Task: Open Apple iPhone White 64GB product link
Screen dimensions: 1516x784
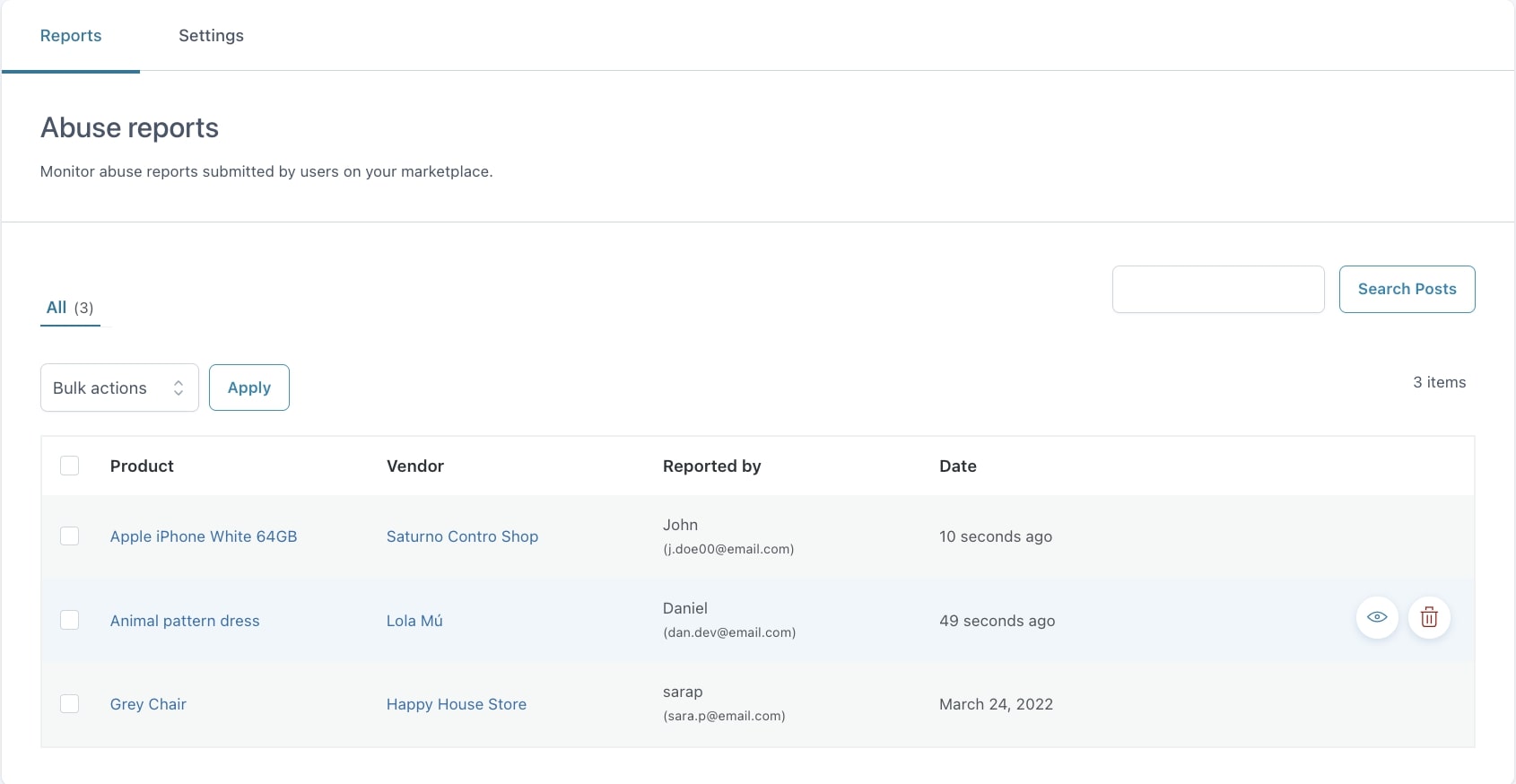Action: 204,536
